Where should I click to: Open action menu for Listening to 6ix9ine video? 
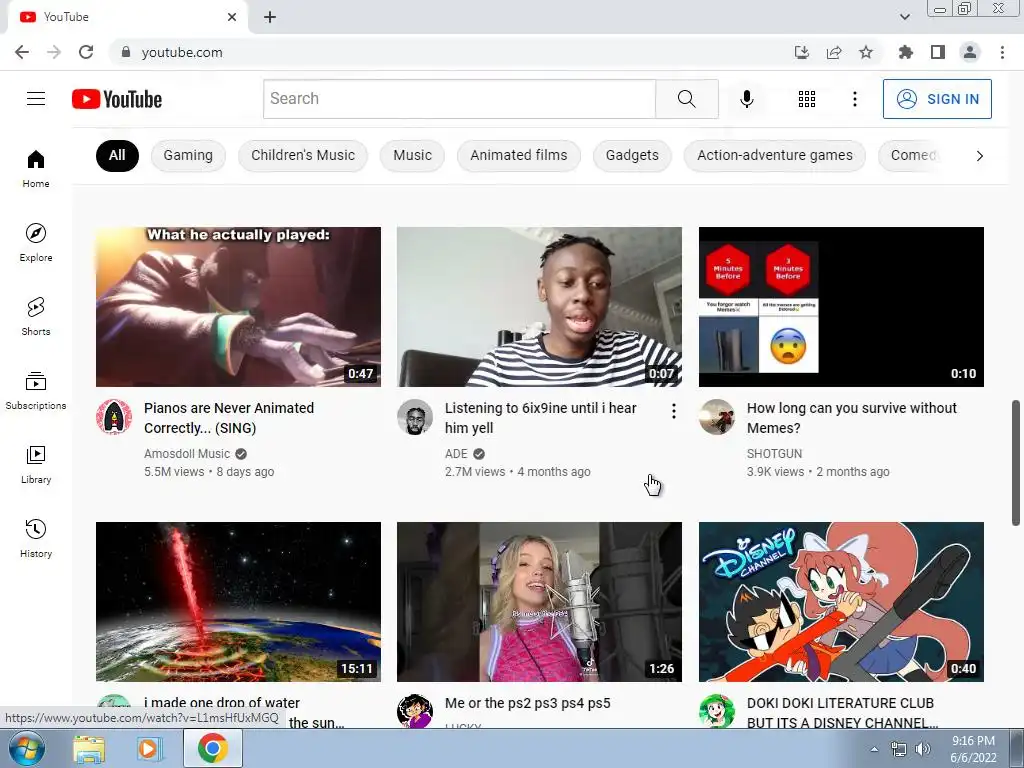(673, 411)
